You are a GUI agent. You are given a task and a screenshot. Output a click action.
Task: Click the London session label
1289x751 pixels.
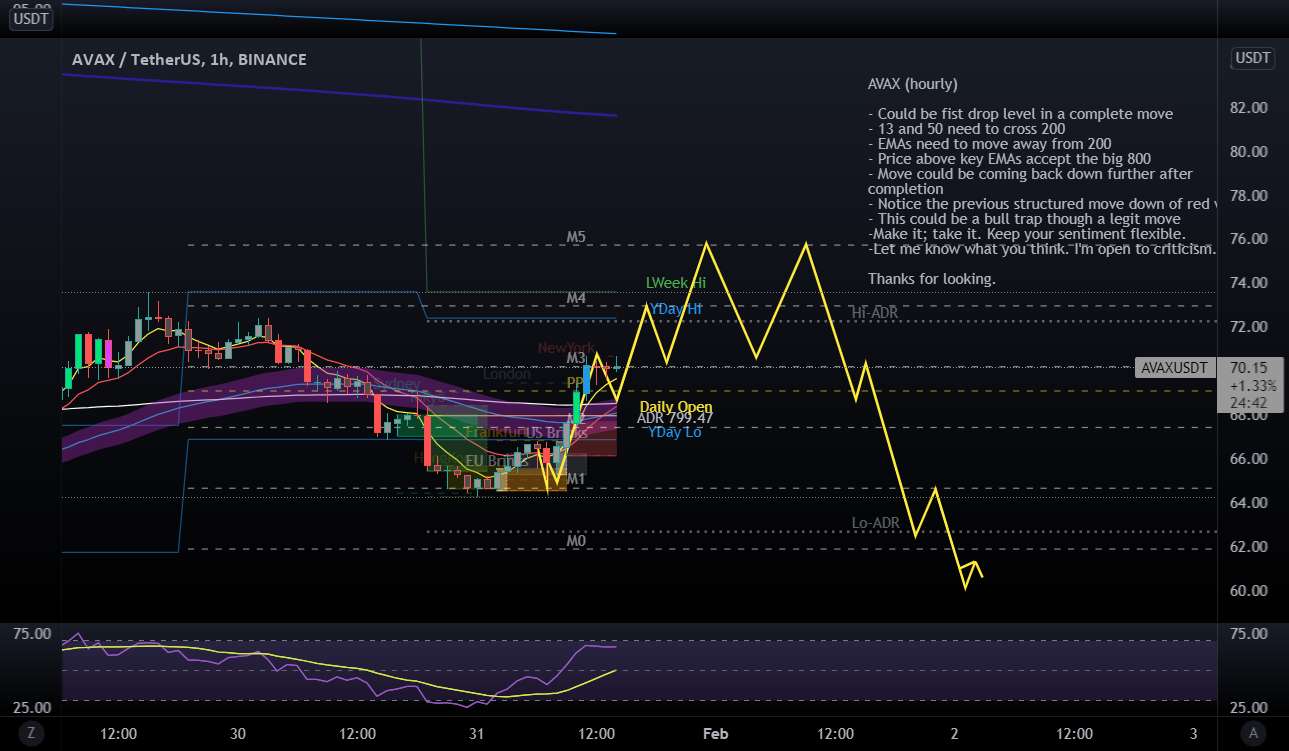tap(507, 374)
